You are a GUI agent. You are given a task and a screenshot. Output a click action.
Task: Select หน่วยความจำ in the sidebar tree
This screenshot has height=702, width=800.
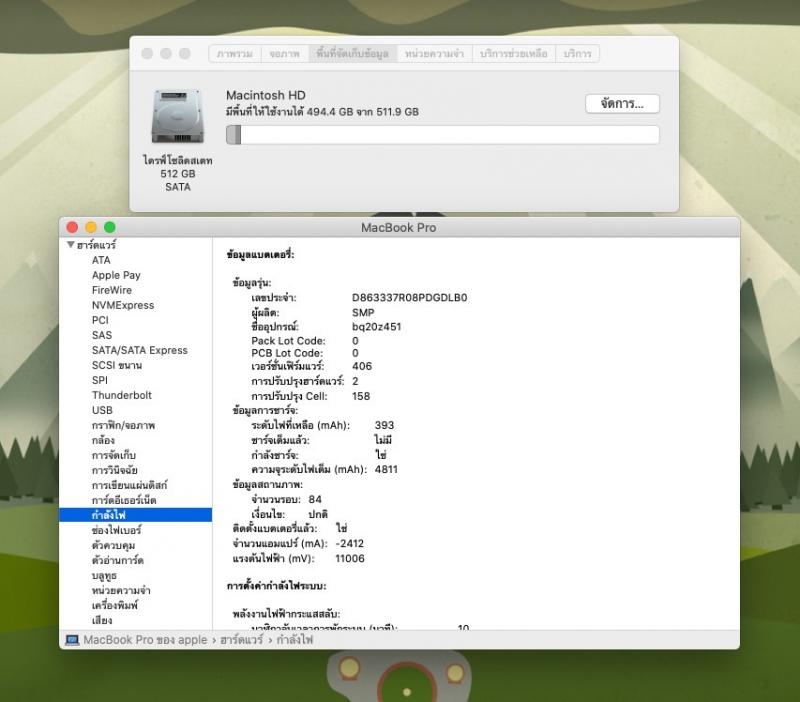click(x=121, y=590)
